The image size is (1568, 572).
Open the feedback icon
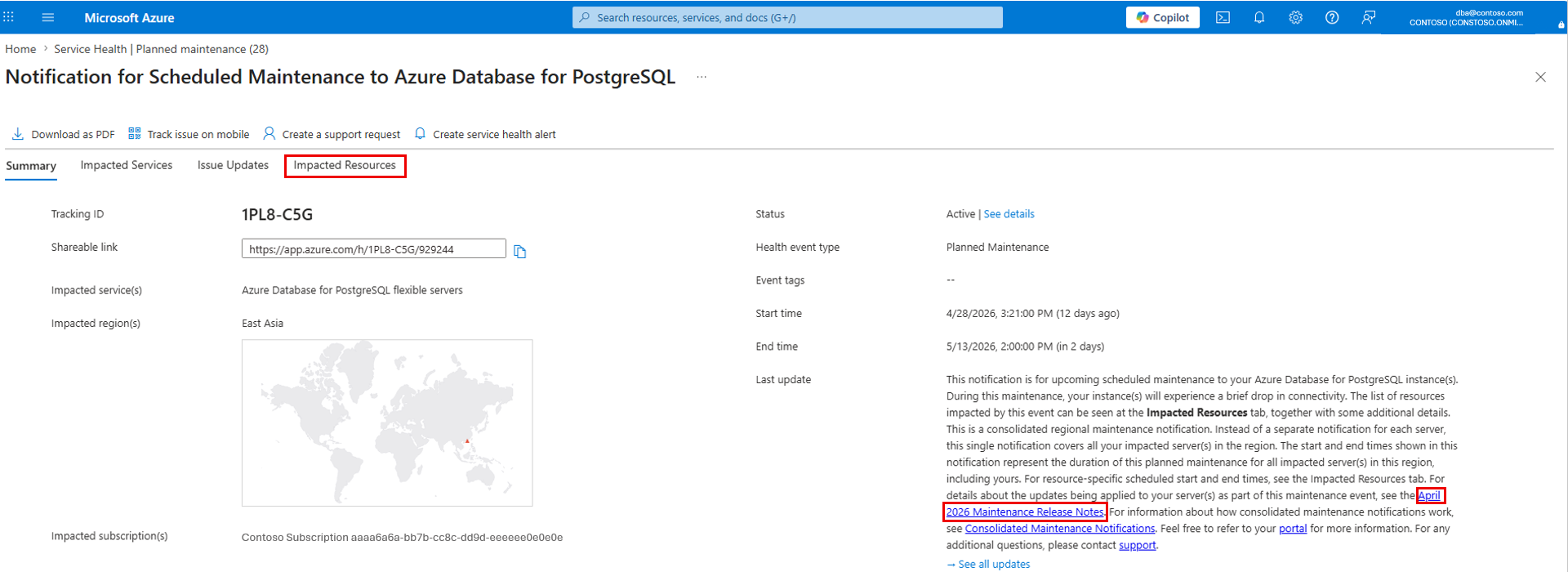(x=1369, y=17)
